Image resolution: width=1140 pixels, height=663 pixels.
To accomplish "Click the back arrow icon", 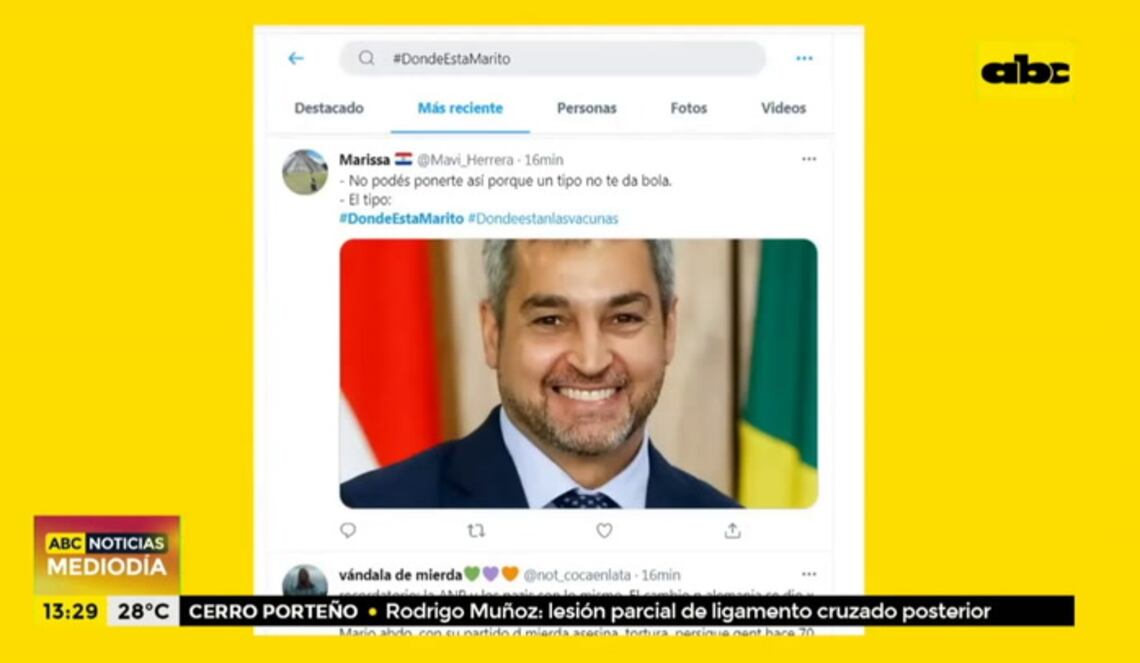I will tap(295, 58).
